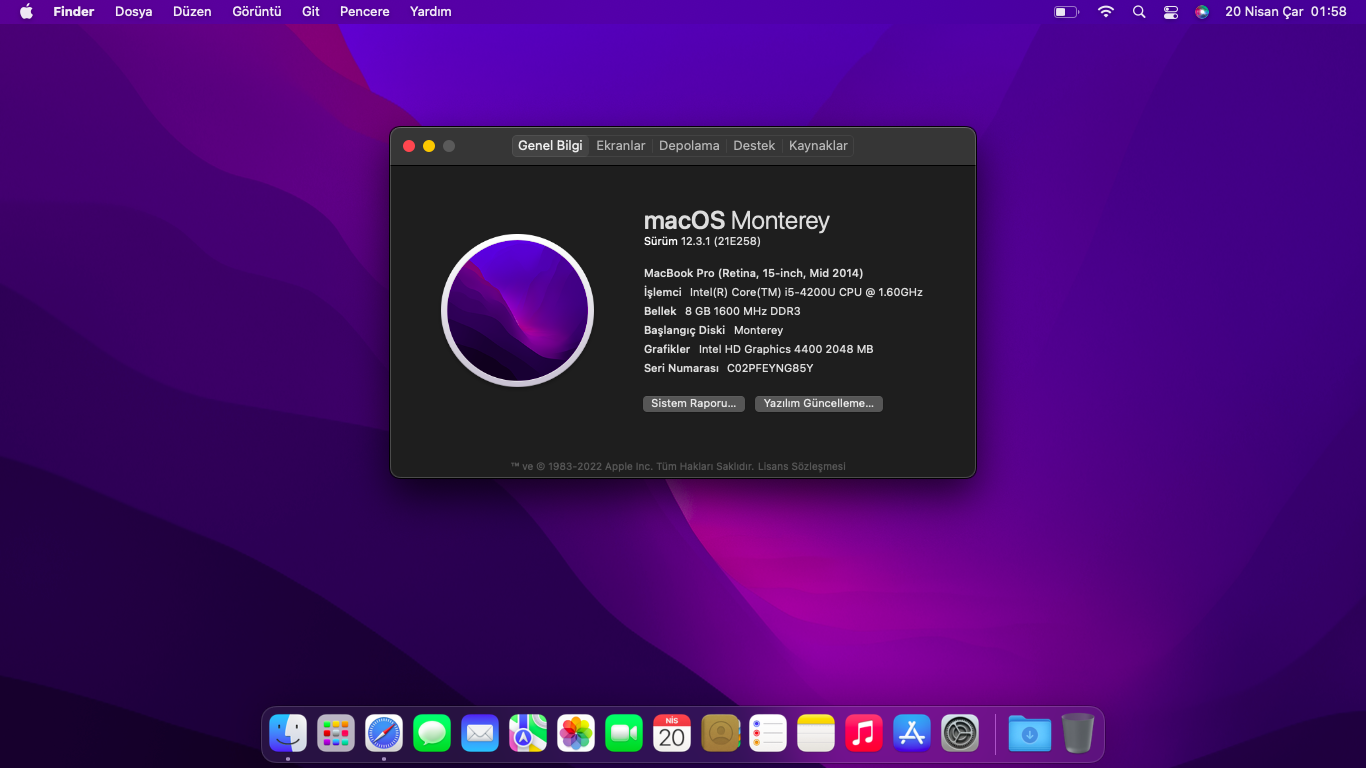The width and height of the screenshot is (1366, 768).
Task: Open Downloads folder in the Dock
Action: pos(1030,733)
